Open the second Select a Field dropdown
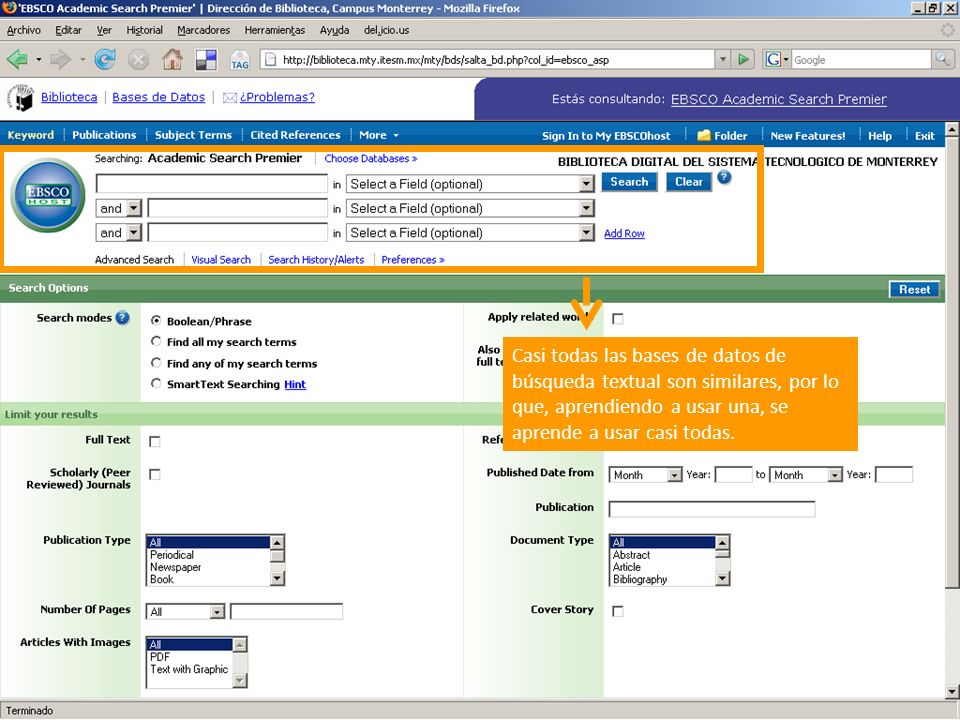 (x=470, y=208)
